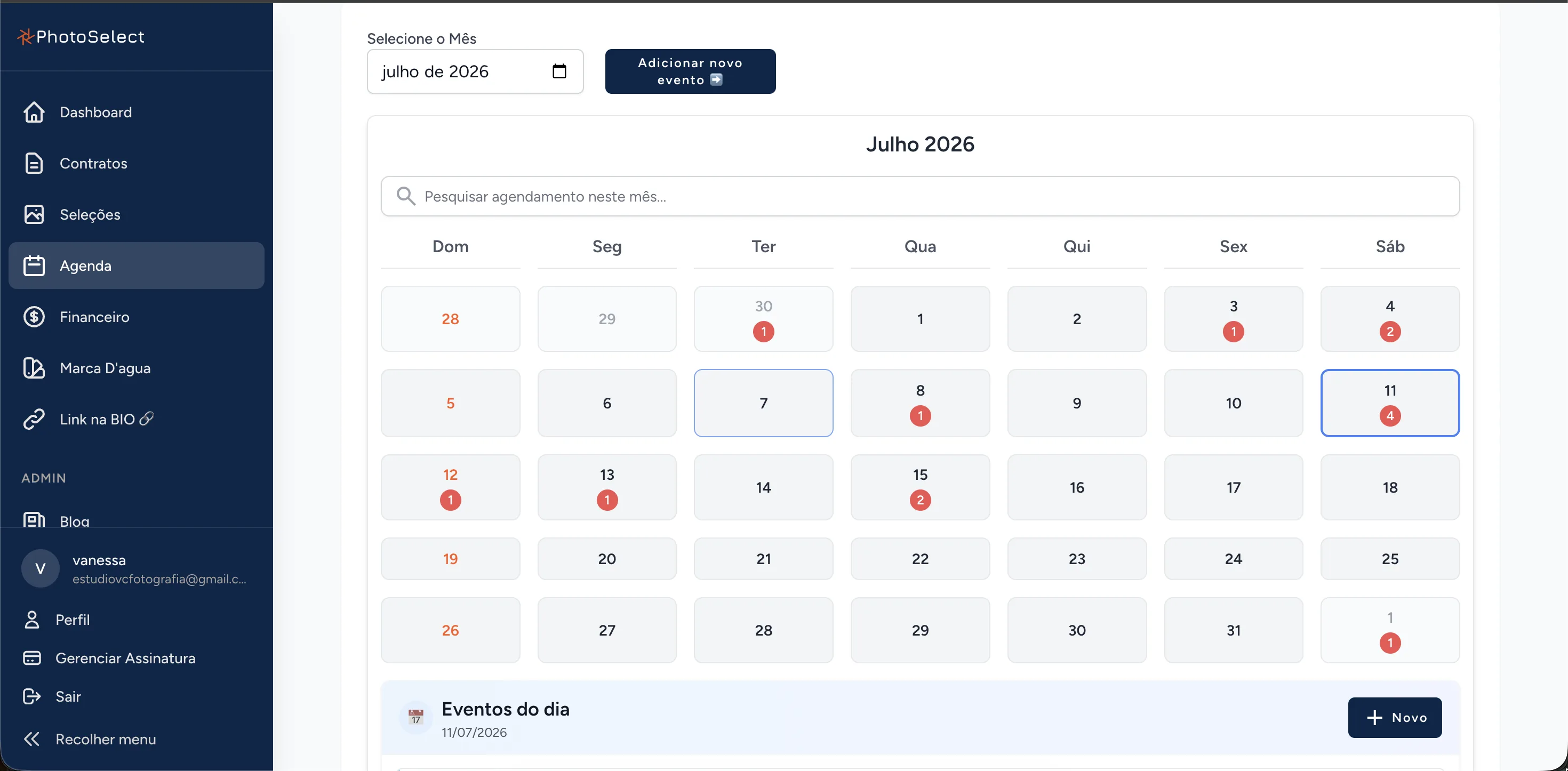Open Link na BIO page
This screenshot has width=1568, height=771.
pyautogui.click(x=137, y=419)
